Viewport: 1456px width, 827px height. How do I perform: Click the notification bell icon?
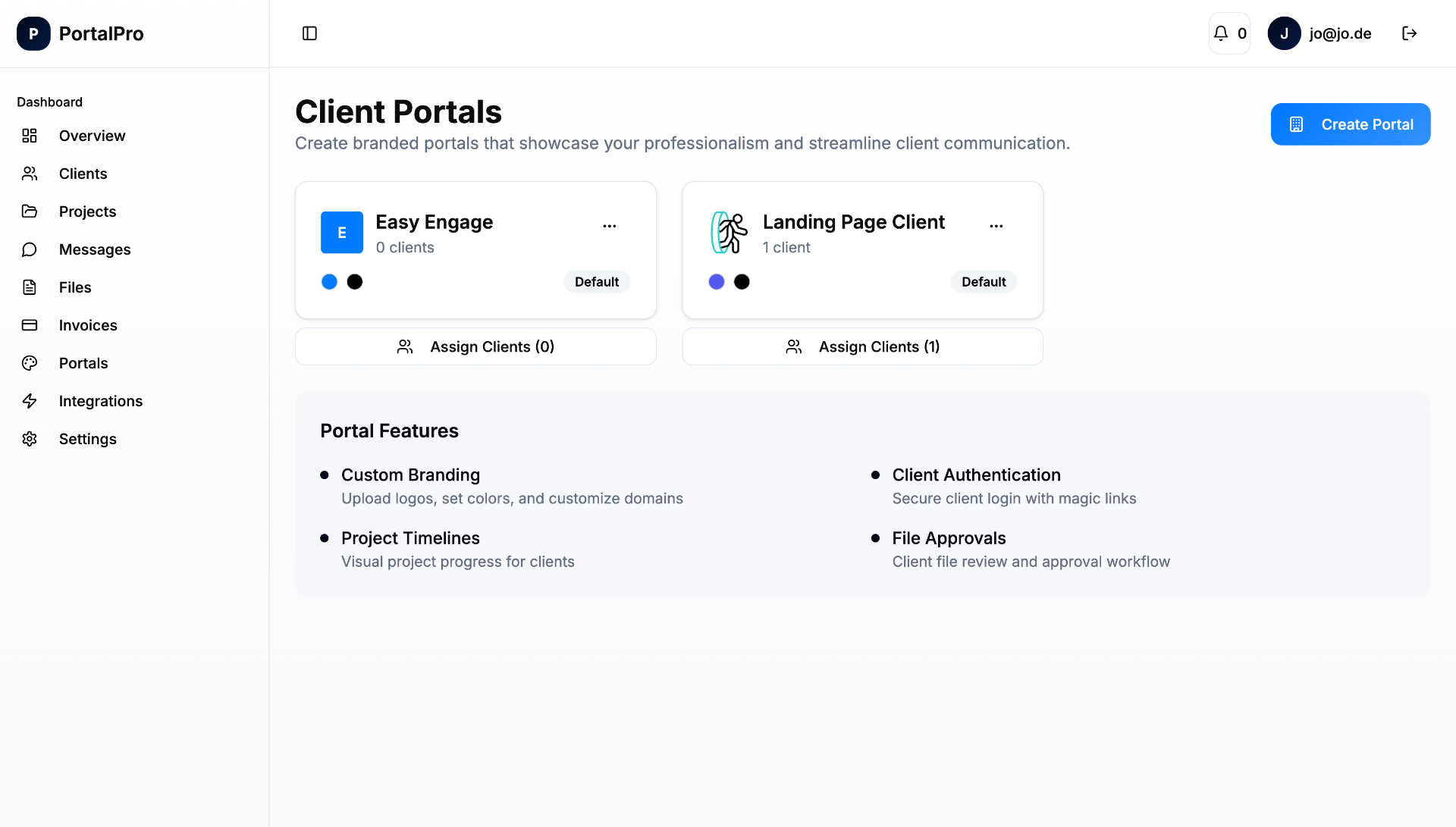coord(1221,33)
